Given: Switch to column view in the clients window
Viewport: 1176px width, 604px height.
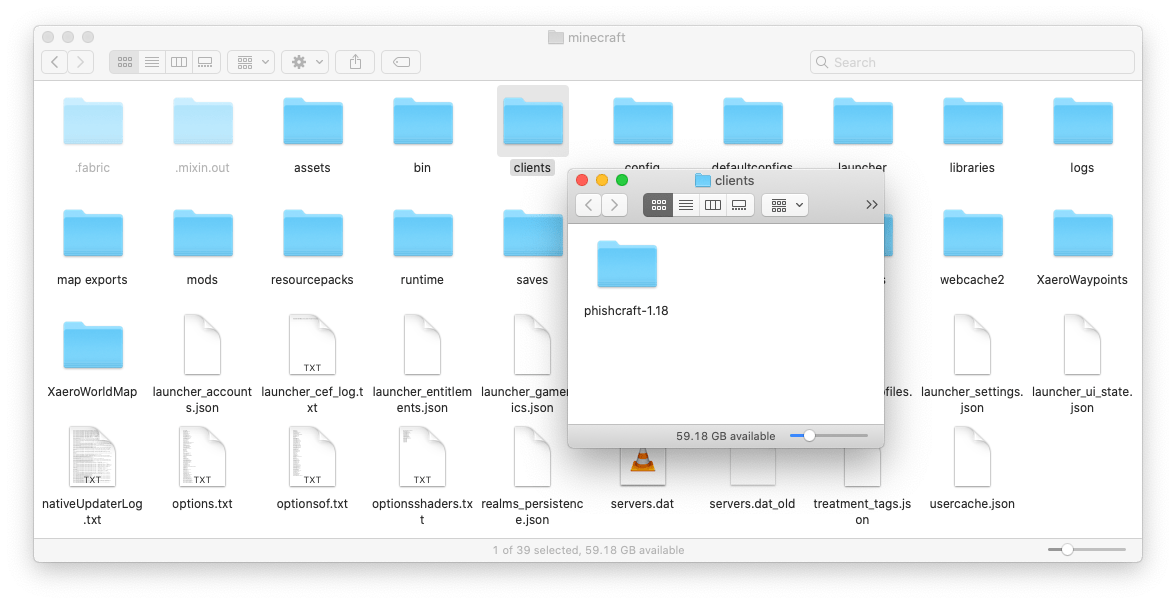Looking at the screenshot, I should [x=712, y=204].
